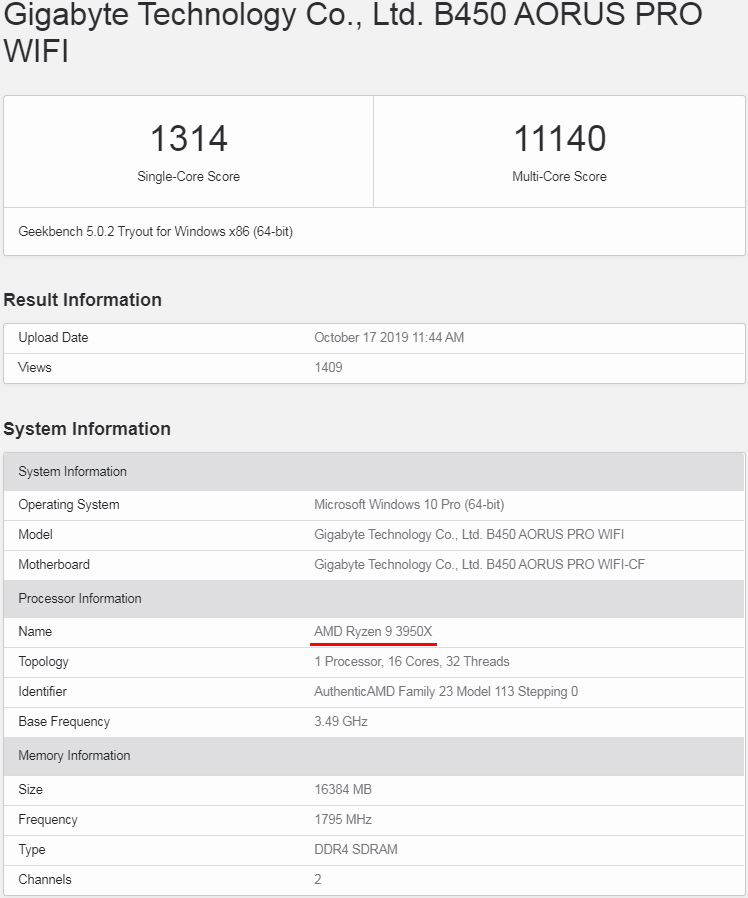Click the bold System Information section heading
The height and width of the screenshot is (898, 748).
tap(87, 428)
